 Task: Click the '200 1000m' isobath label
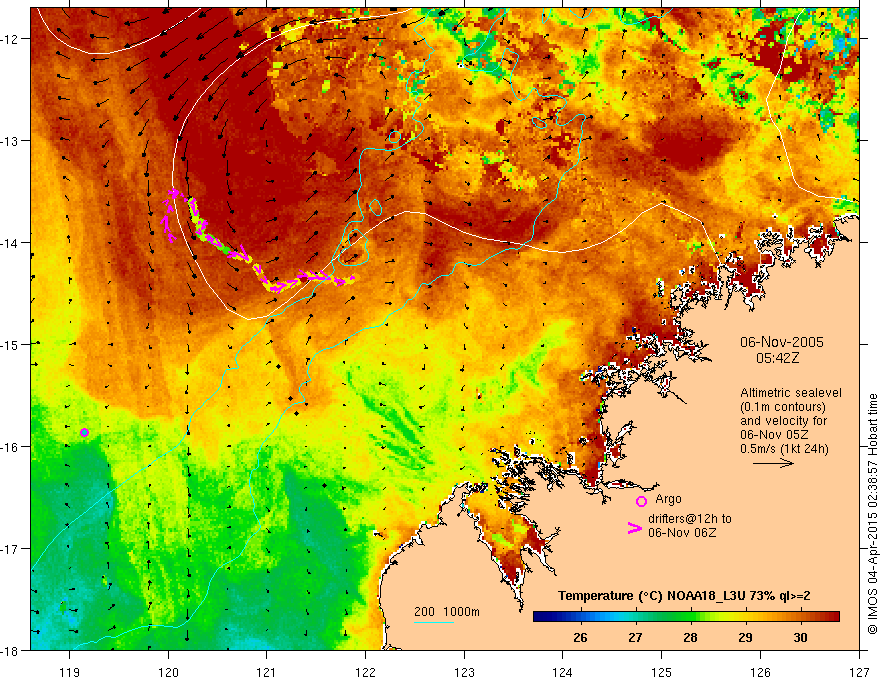click(447, 612)
